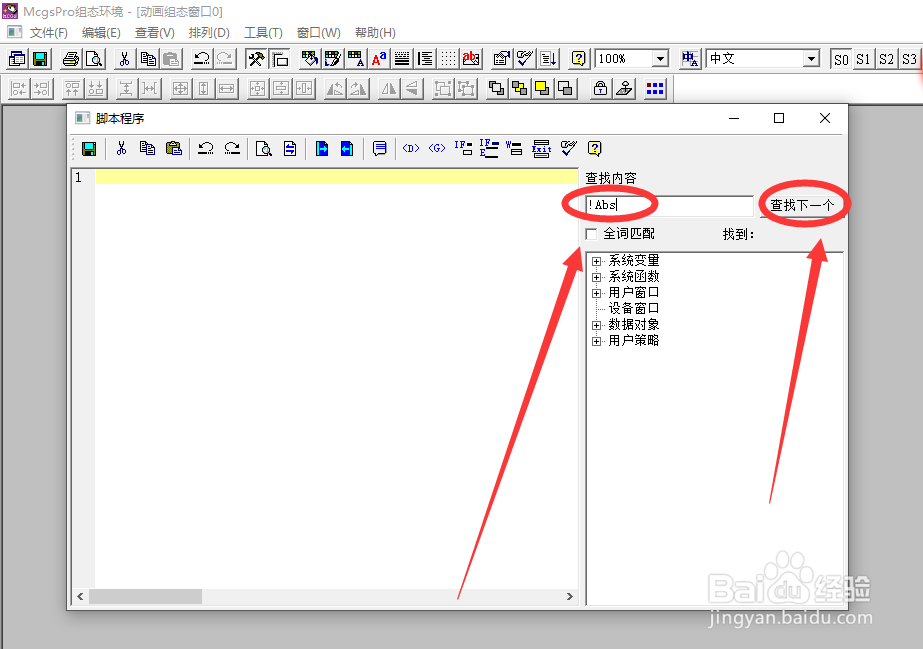Open the 编辑(E) menu

(x=101, y=33)
